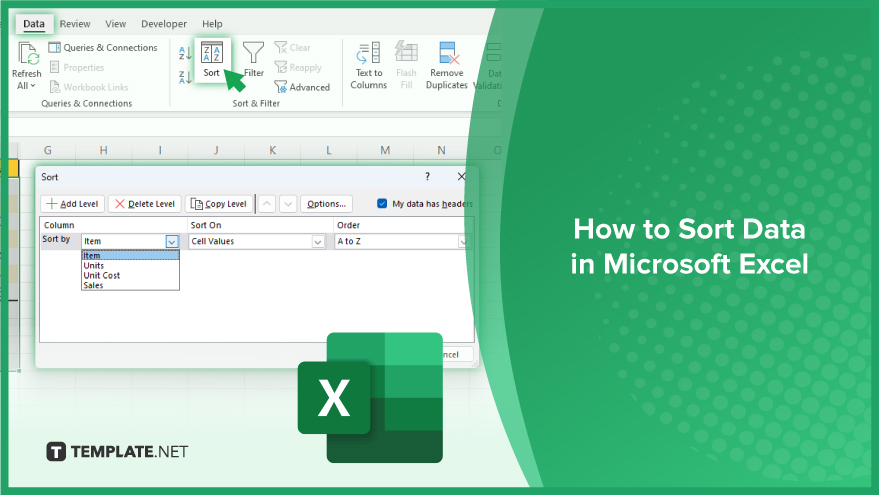The width and height of the screenshot is (879, 495).
Task: Select column M header
Action: coord(385,150)
